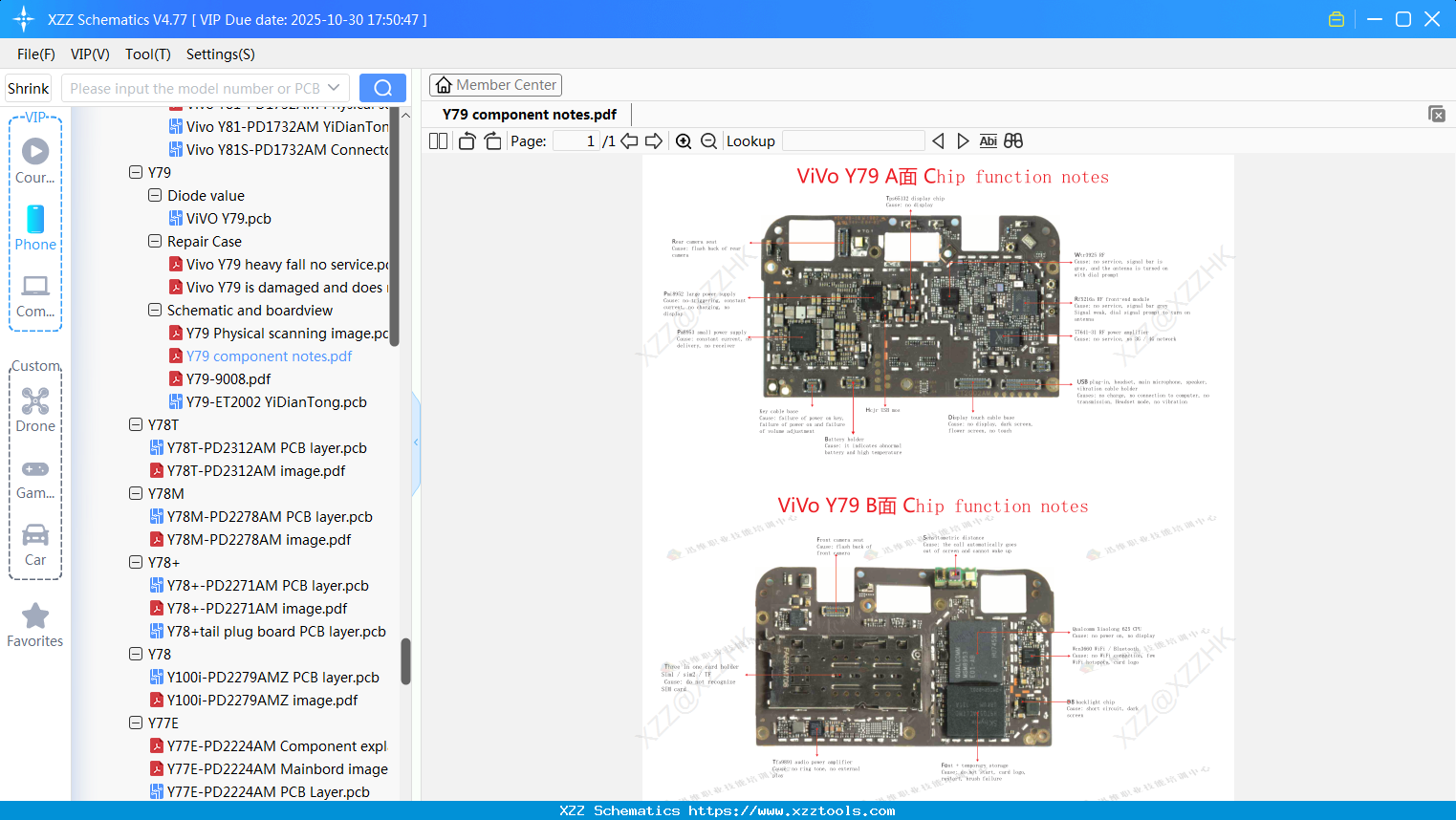
Task: Collapse the Y79 tree node
Action: coord(136,172)
